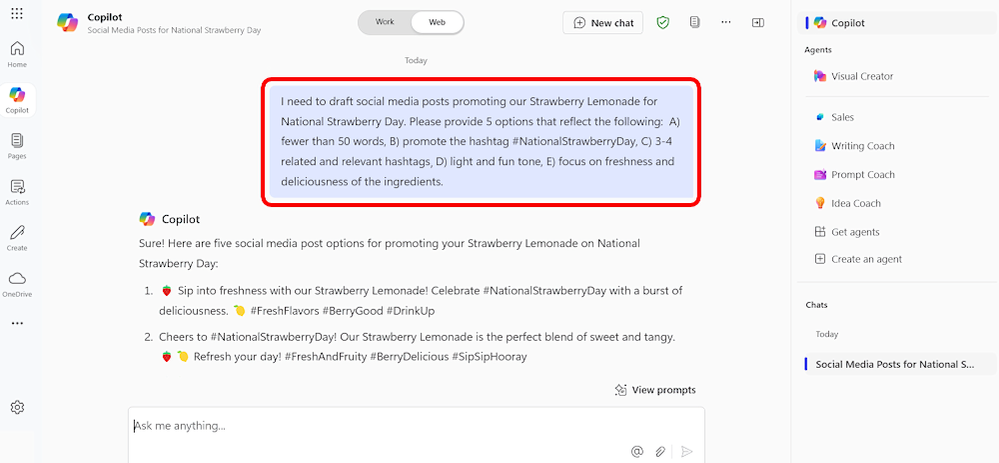Collapse the right side panel
The width and height of the screenshot is (999, 463).
coord(758,22)
